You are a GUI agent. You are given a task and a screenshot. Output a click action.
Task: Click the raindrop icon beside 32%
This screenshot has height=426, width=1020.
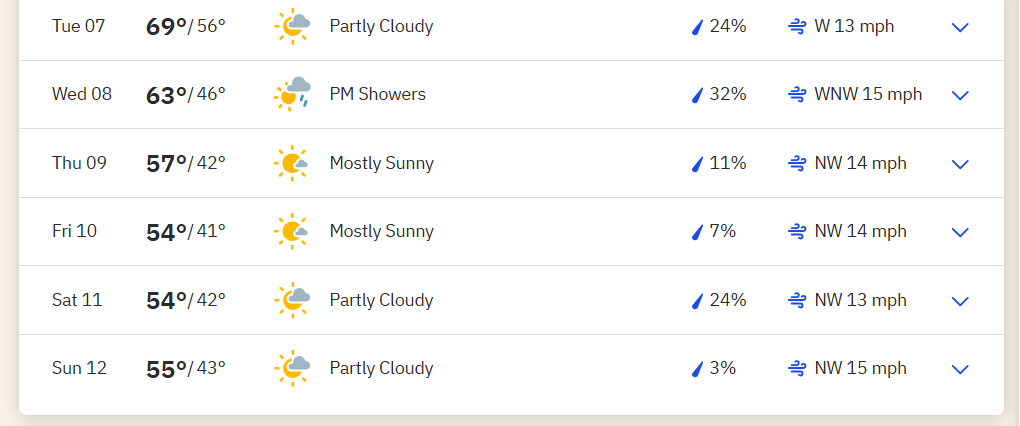click(697, 95)
